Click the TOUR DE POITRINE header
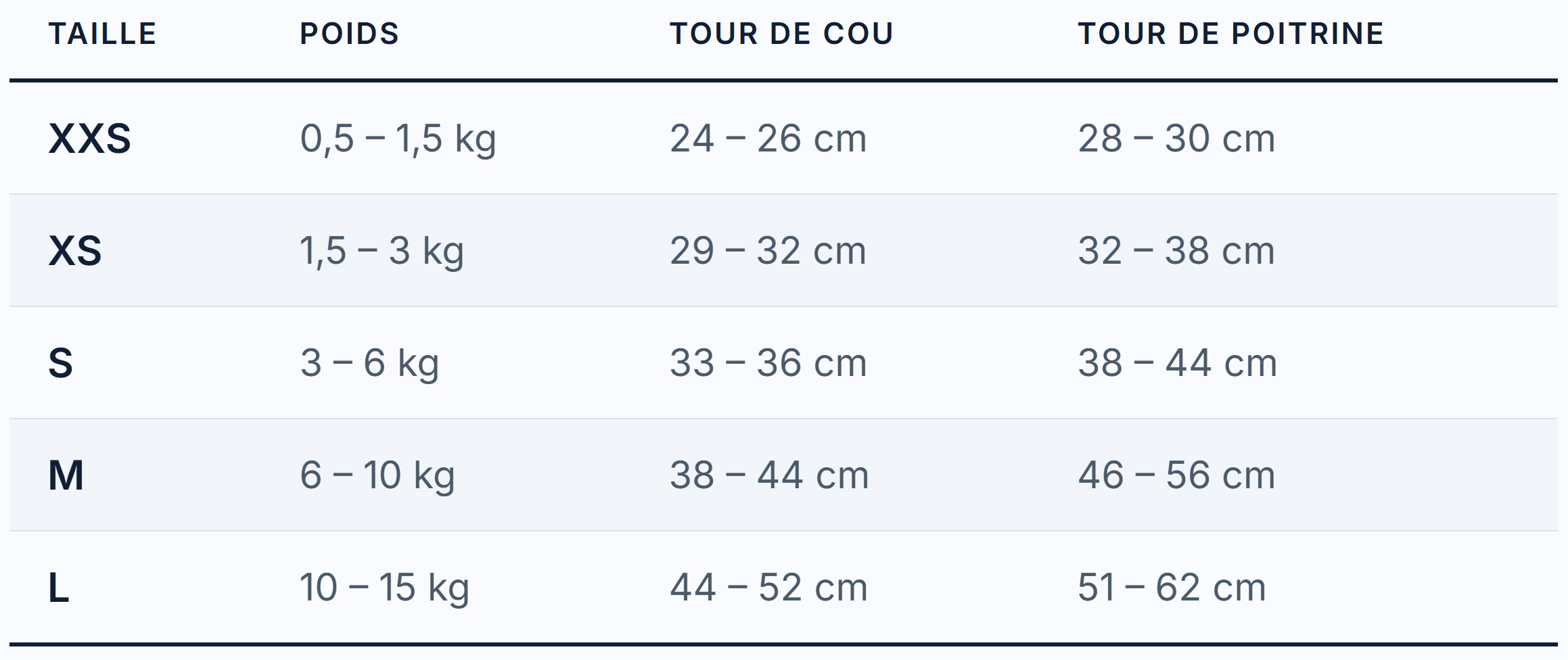Screen dimensions: 1568x660 pos(1230,34)
